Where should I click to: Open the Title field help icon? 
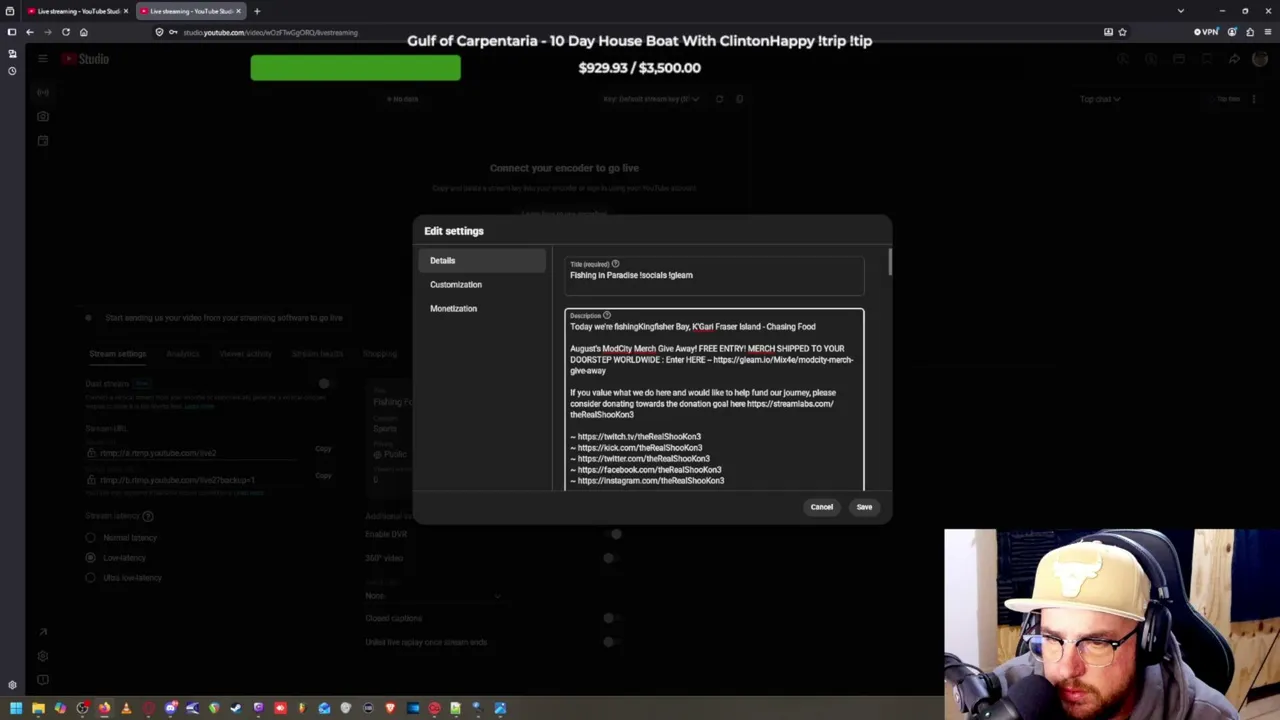[x=615, y=264]
